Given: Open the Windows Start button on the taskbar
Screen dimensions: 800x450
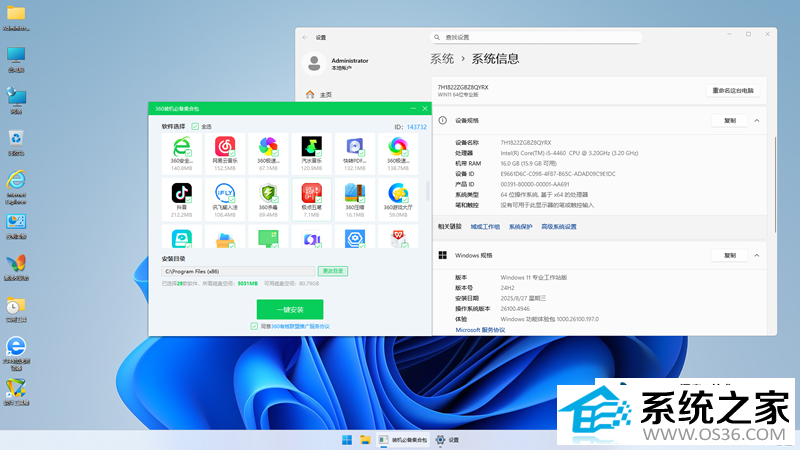Looking at the screenshot, I should [x=347, y=440].
